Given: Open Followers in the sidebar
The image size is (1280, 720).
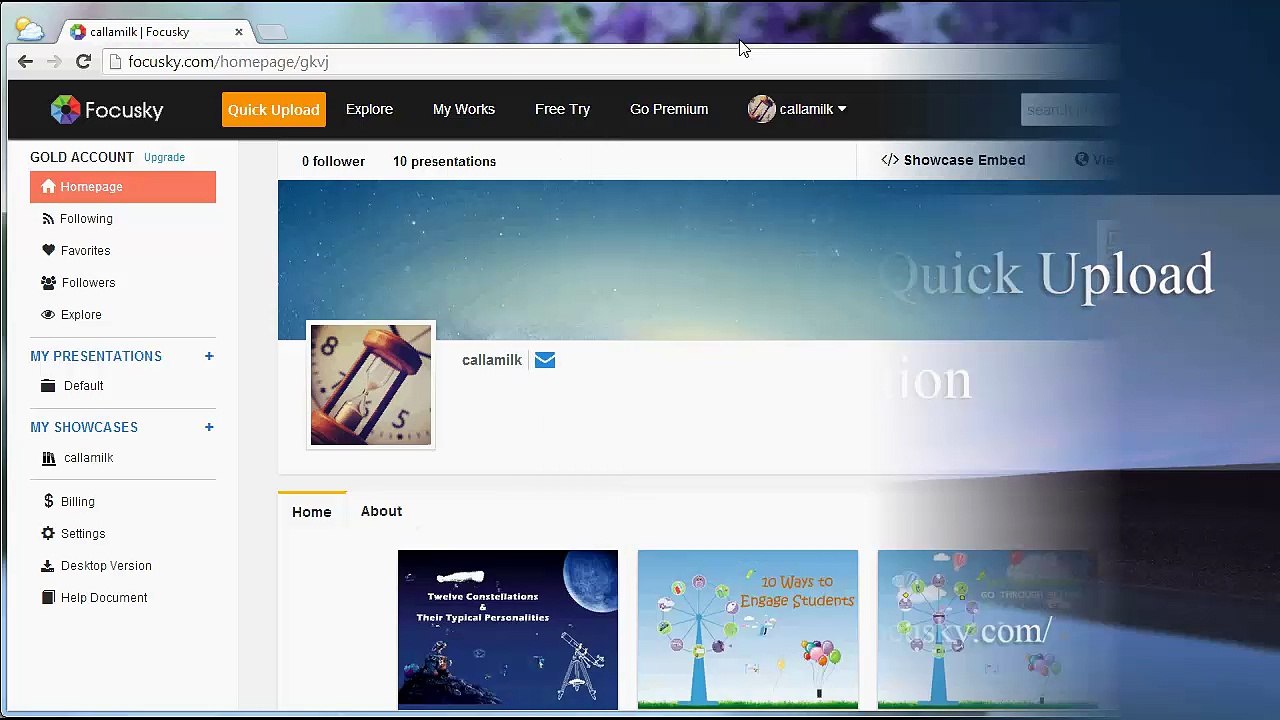Looking at the screenshot, I should [x=88, y=283].
